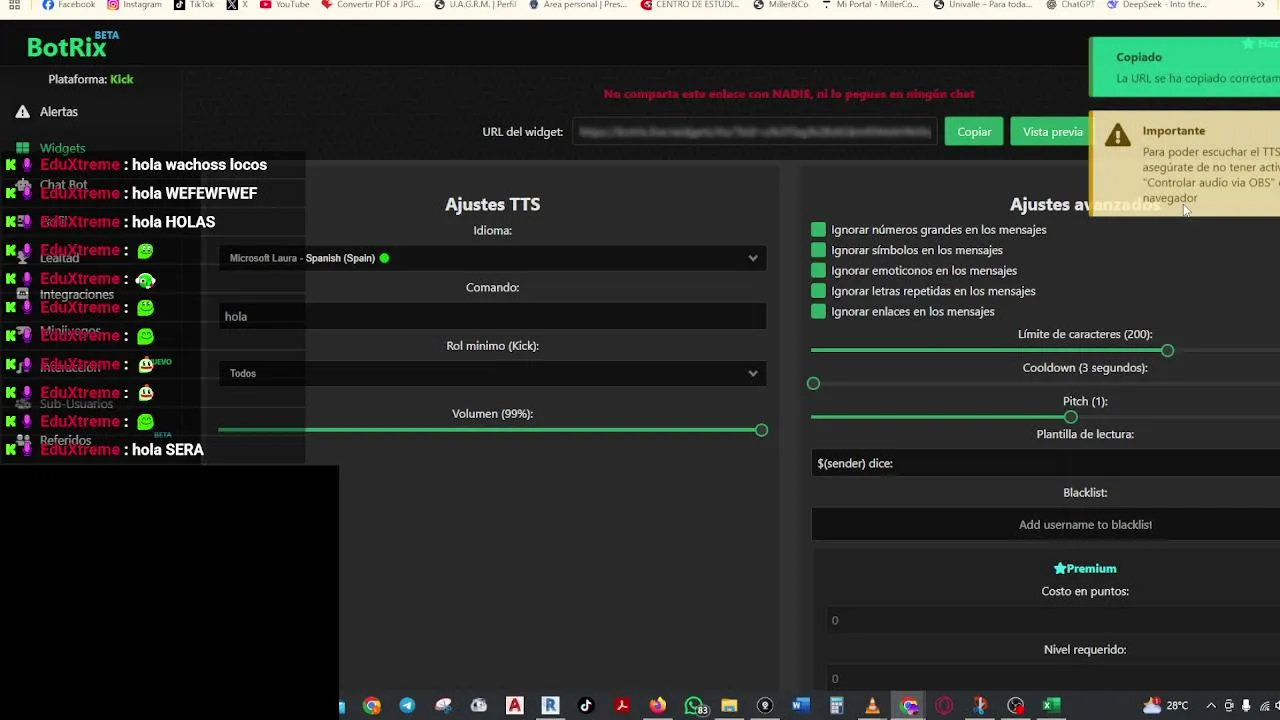
Task: Click the Add username to blacklist field
Action: pyautogui.click(x=1046, y=524)
